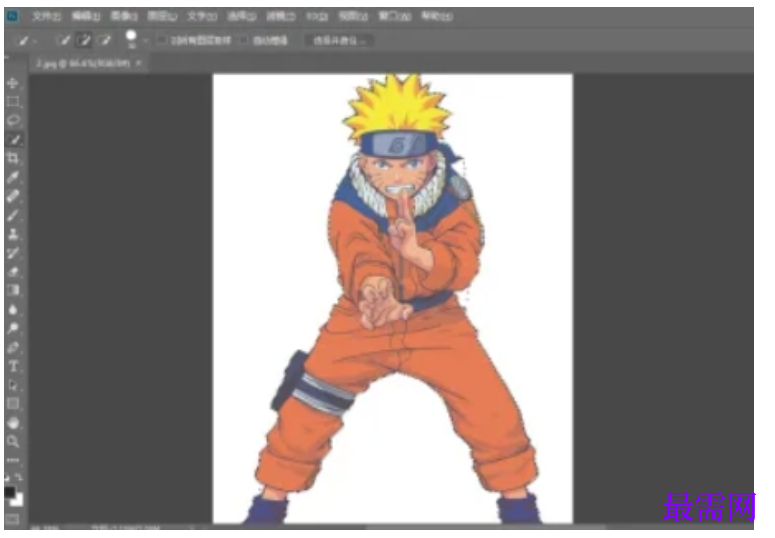Screen dimensions: 775x538
Task: Open the 文件 menu
Action: pos(46,16)
